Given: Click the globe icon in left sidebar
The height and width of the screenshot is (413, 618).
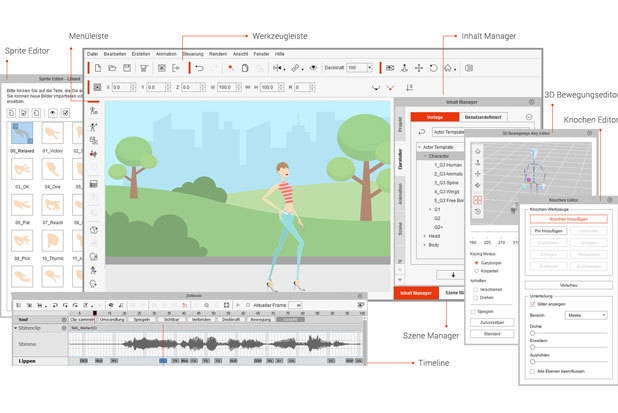Looking at the screenshot, I should [x=94, y=230].
